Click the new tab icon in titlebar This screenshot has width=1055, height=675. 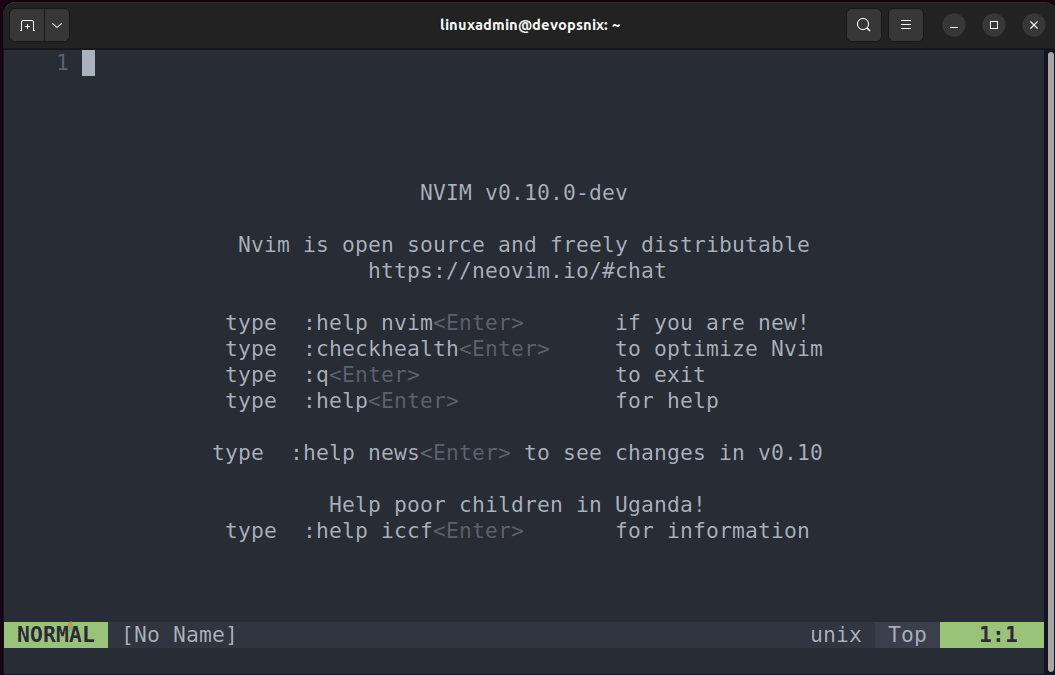(x=27, y=25)
